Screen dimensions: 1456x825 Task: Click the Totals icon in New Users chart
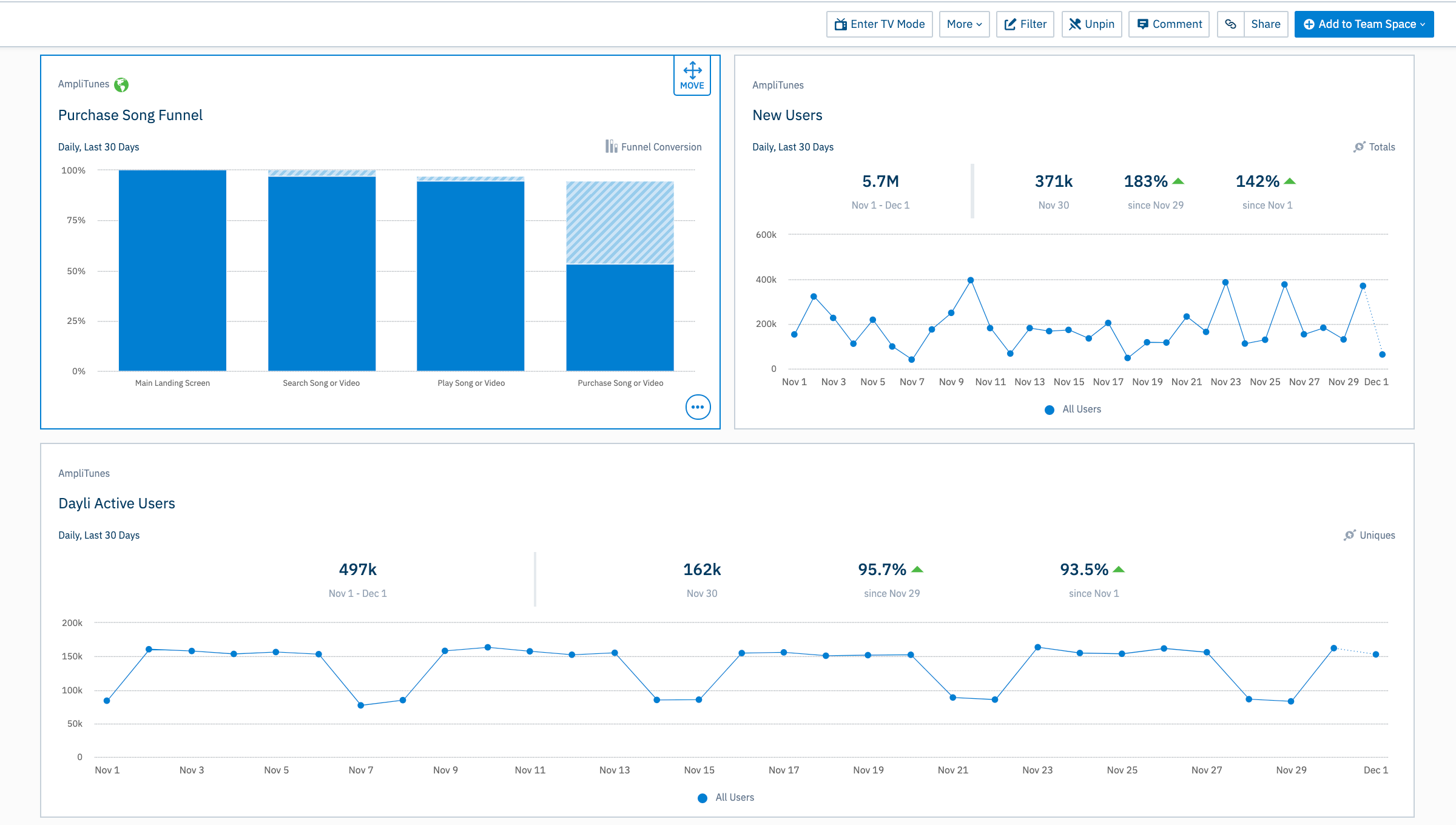point(1359,147)
